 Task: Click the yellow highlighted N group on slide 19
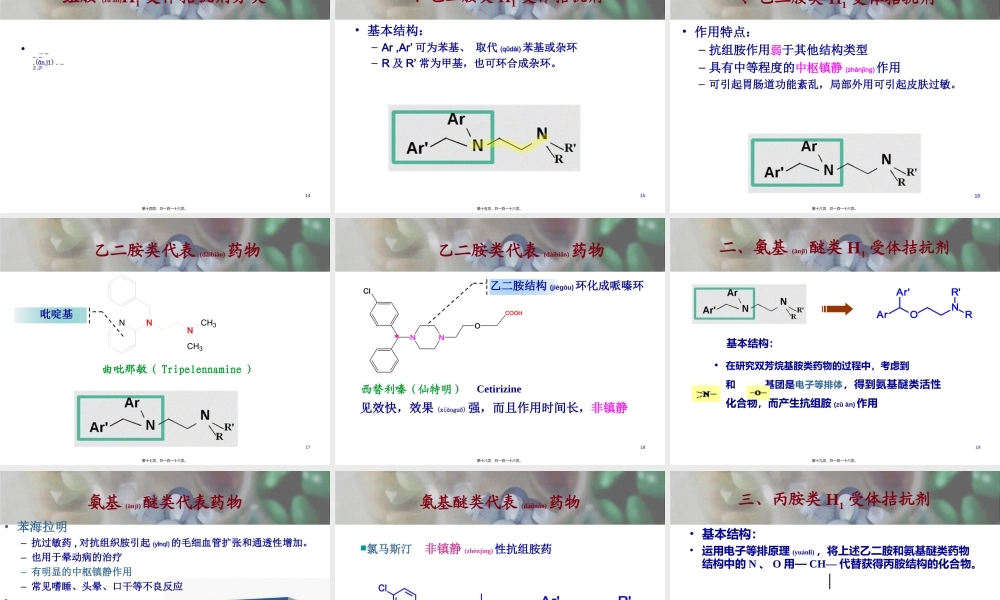pyautogui.click(x=705, y=394)
